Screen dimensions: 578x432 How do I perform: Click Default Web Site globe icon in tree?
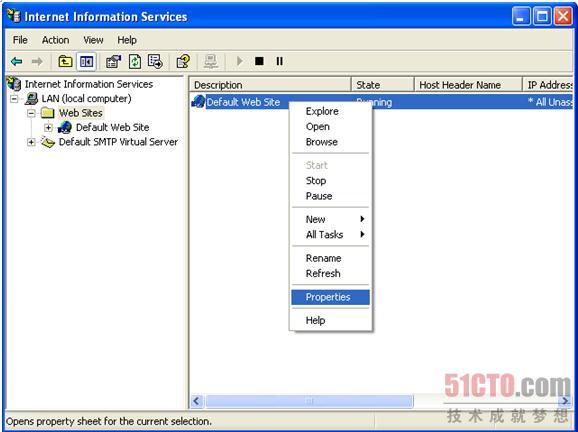(x=65, y=127)
